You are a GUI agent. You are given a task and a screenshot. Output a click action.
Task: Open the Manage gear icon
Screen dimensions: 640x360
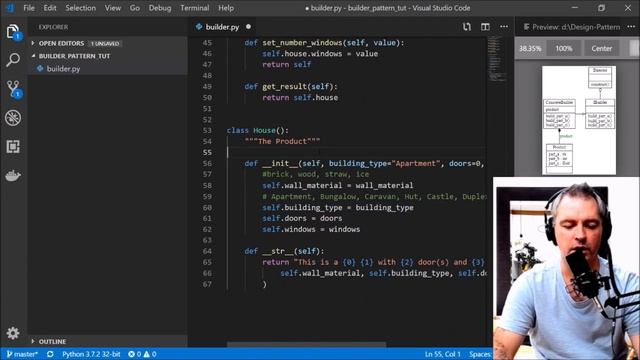13,333
